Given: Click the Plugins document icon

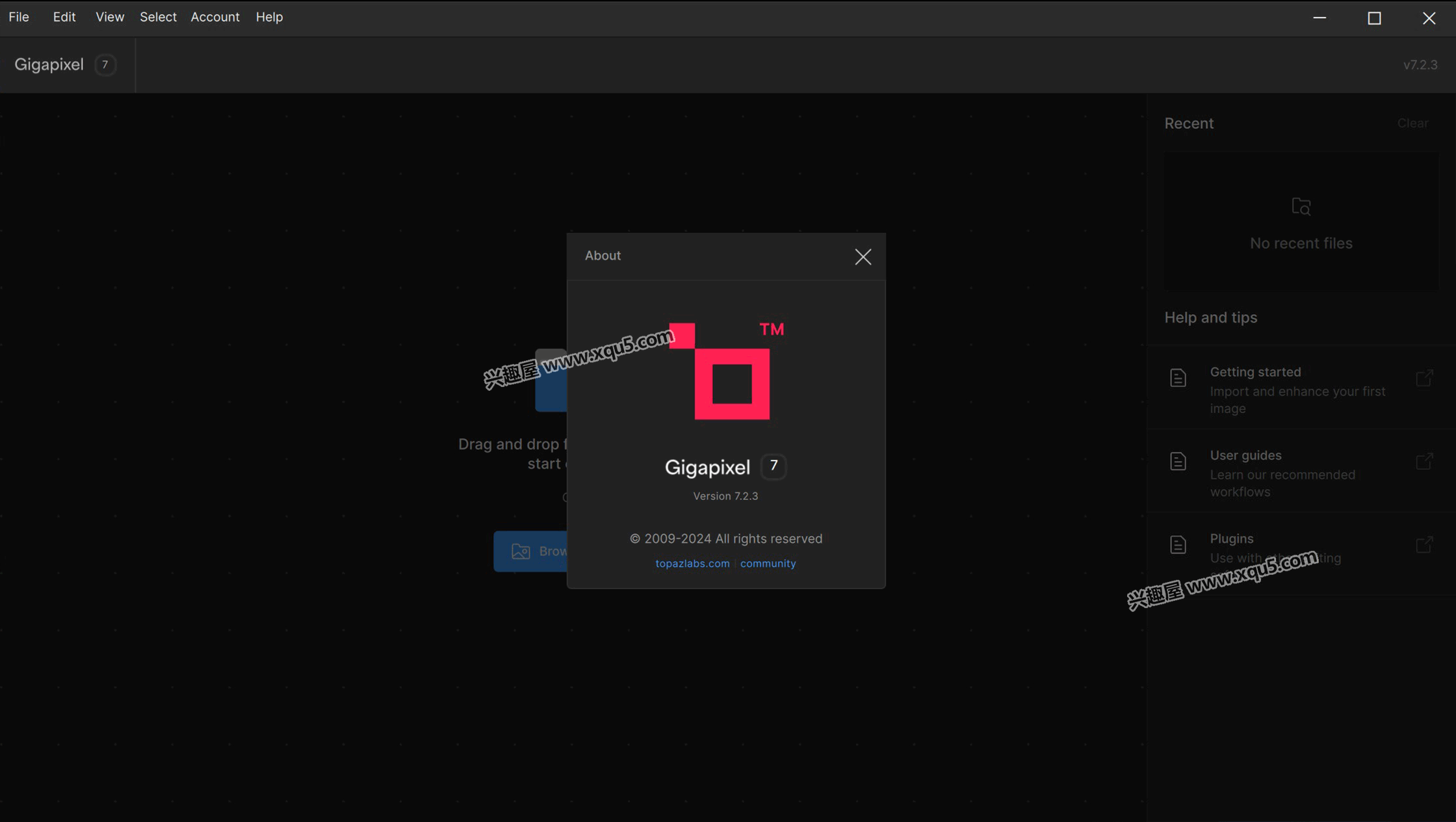Looking at the screenshot, I should 1178,544.
